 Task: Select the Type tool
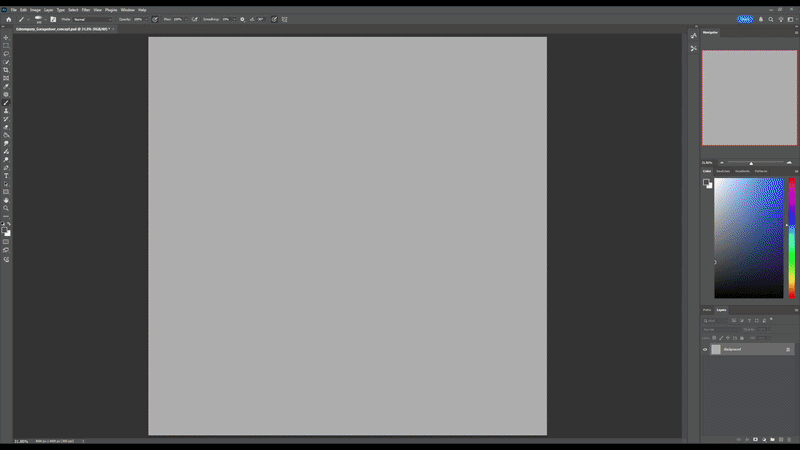[x=6, y=176]
